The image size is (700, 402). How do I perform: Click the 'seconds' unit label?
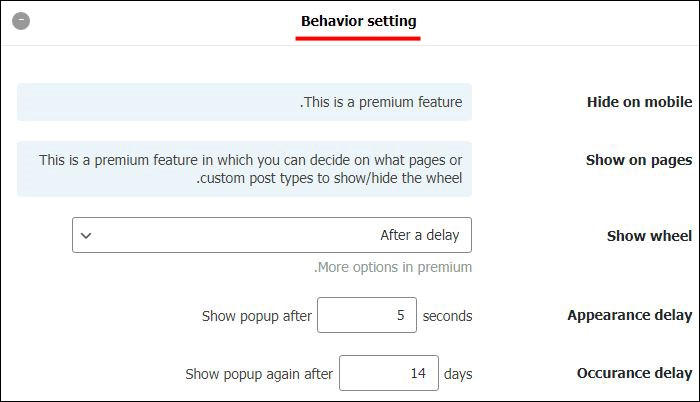pyautogui.click(x=447, y=316)
